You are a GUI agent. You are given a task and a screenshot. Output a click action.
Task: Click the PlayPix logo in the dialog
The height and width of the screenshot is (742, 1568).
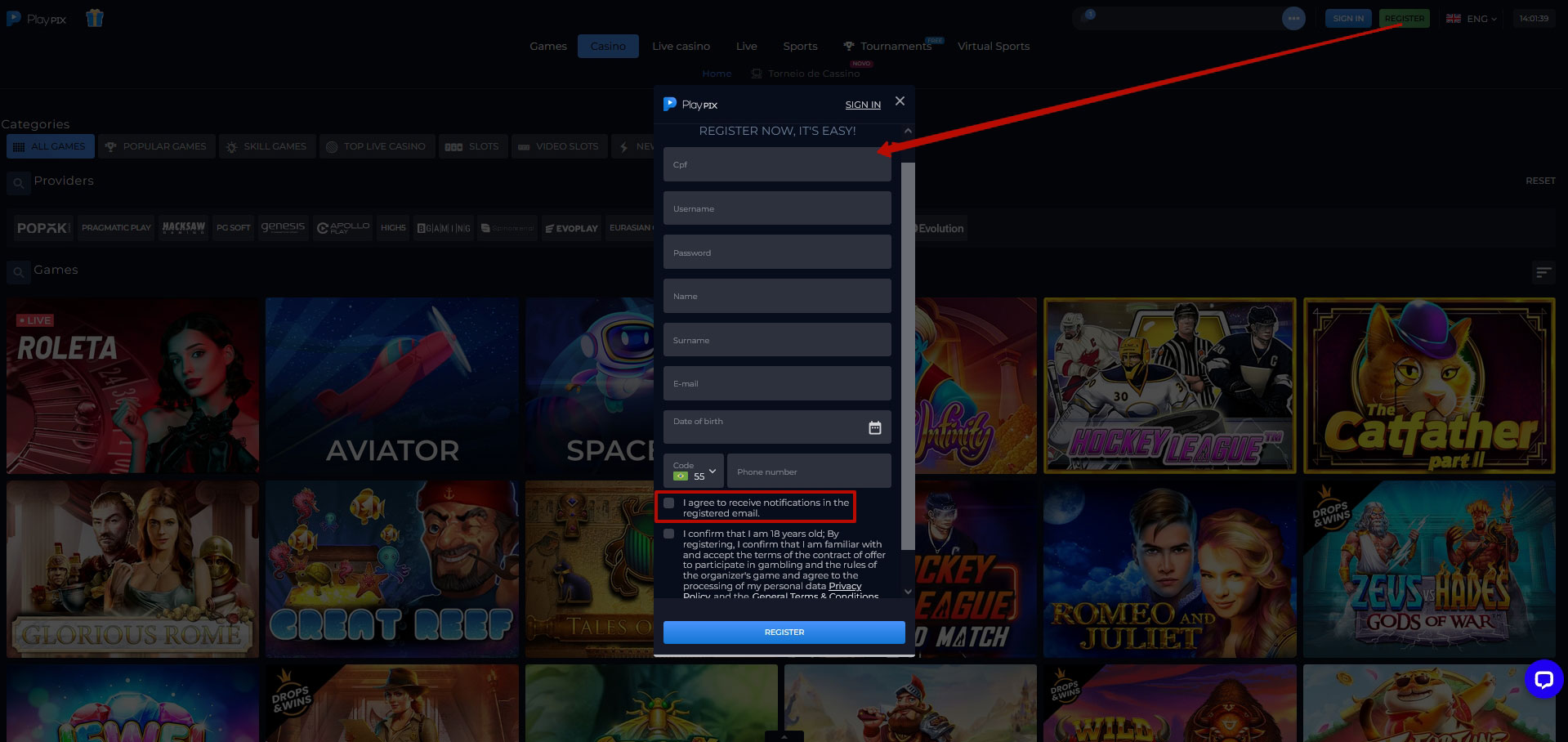[690, 105]
